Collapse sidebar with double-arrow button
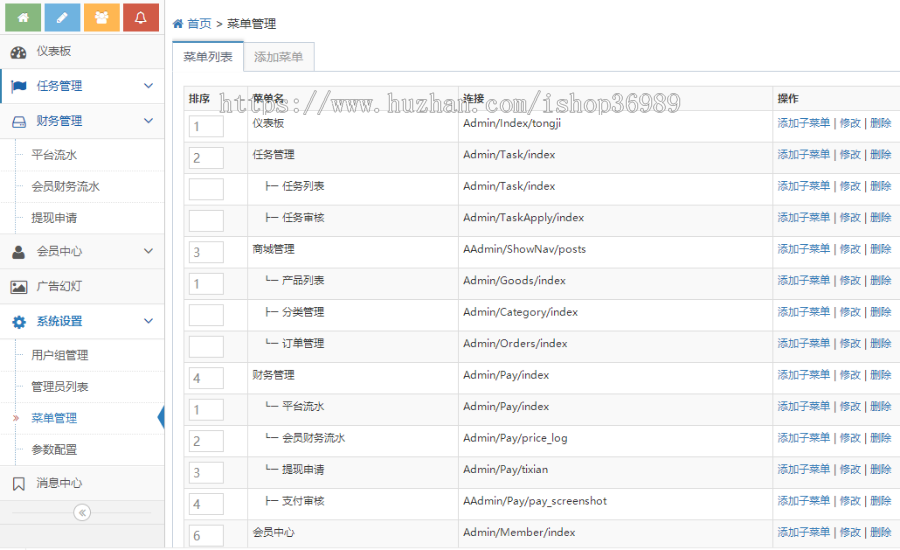 [82, 512]
